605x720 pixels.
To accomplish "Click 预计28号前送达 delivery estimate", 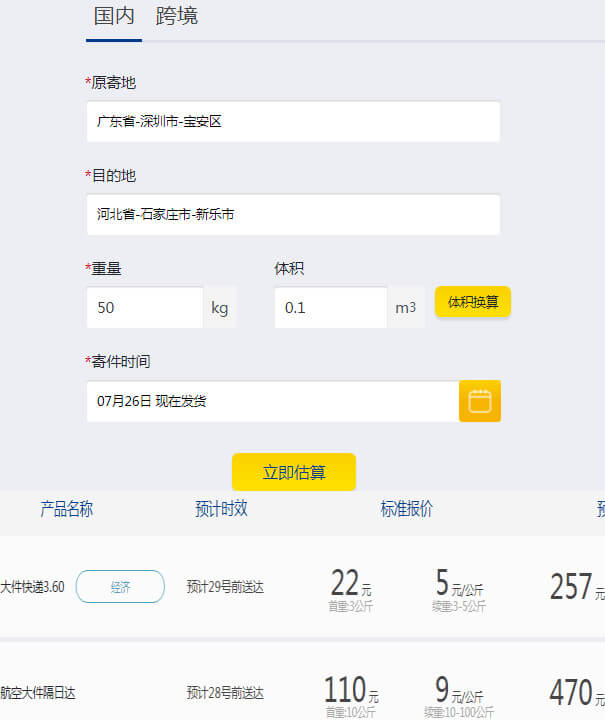I will point(225,693).
